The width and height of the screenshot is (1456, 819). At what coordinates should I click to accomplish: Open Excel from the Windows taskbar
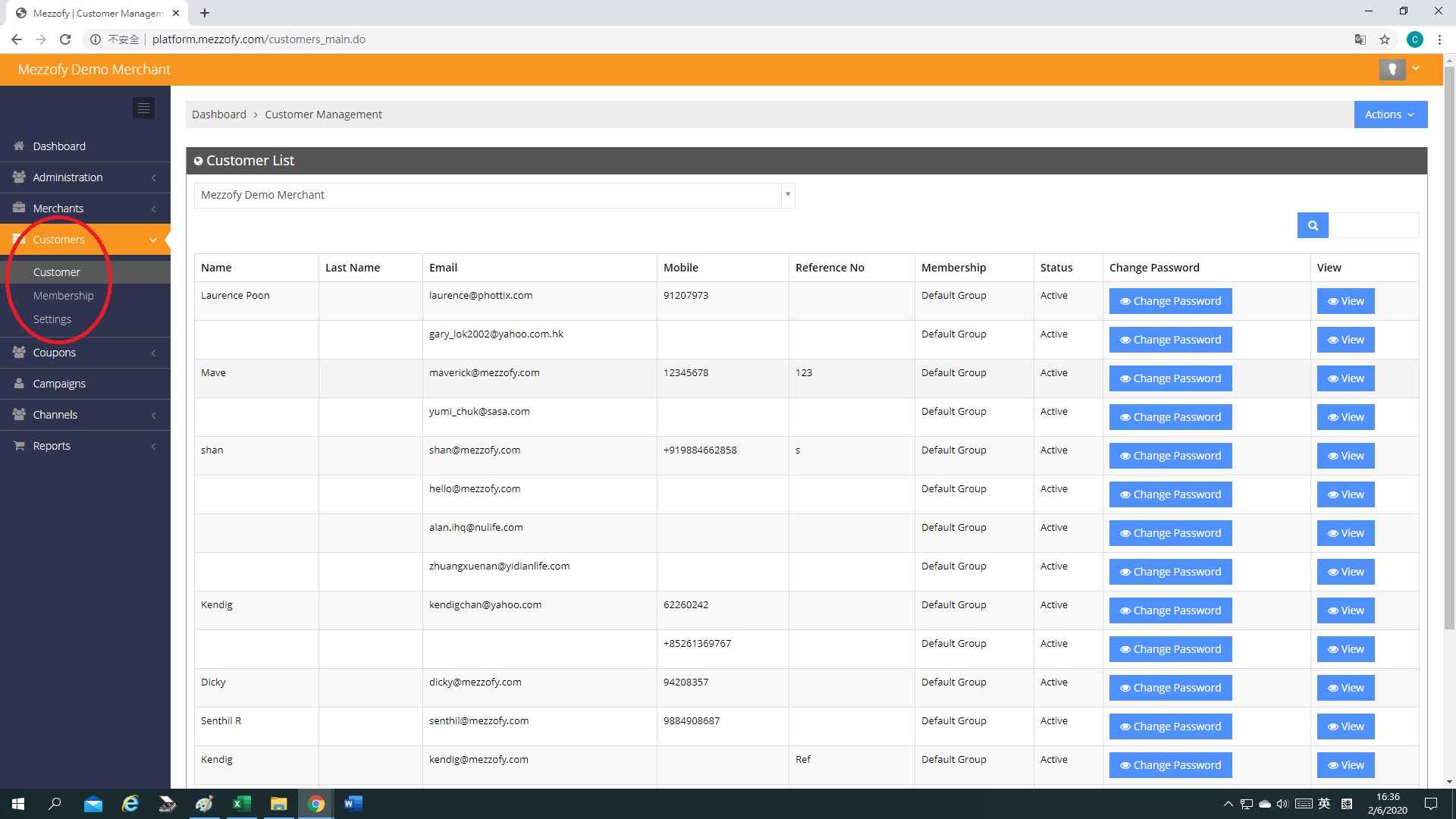click(x=241, y=804)
